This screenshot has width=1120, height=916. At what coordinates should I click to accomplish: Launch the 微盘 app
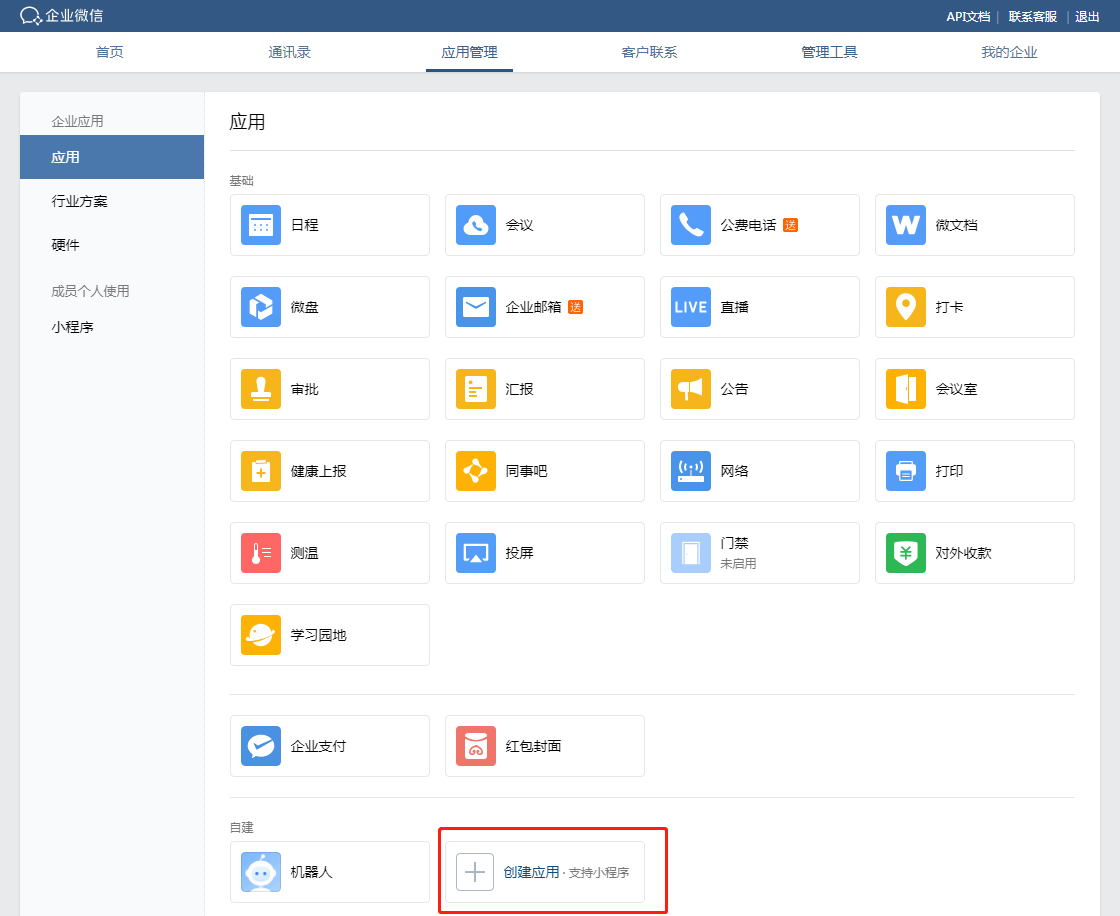click(330, 307)
